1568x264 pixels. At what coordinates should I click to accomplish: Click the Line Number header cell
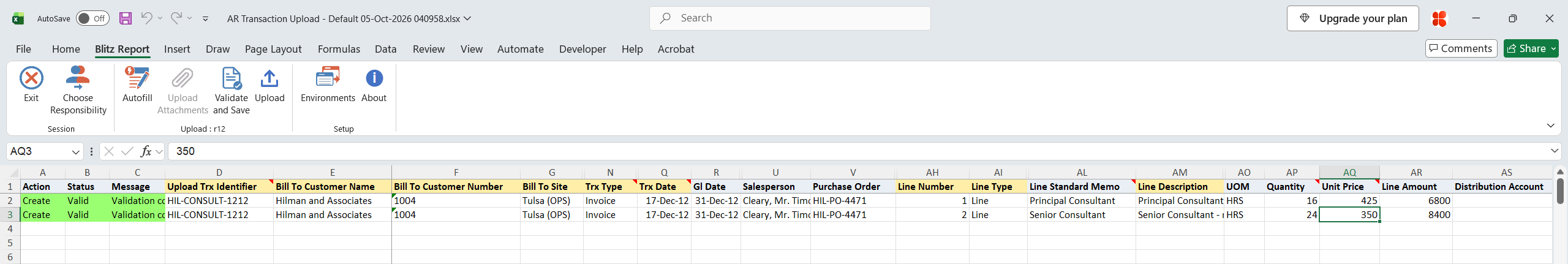(x=932, y=186)
